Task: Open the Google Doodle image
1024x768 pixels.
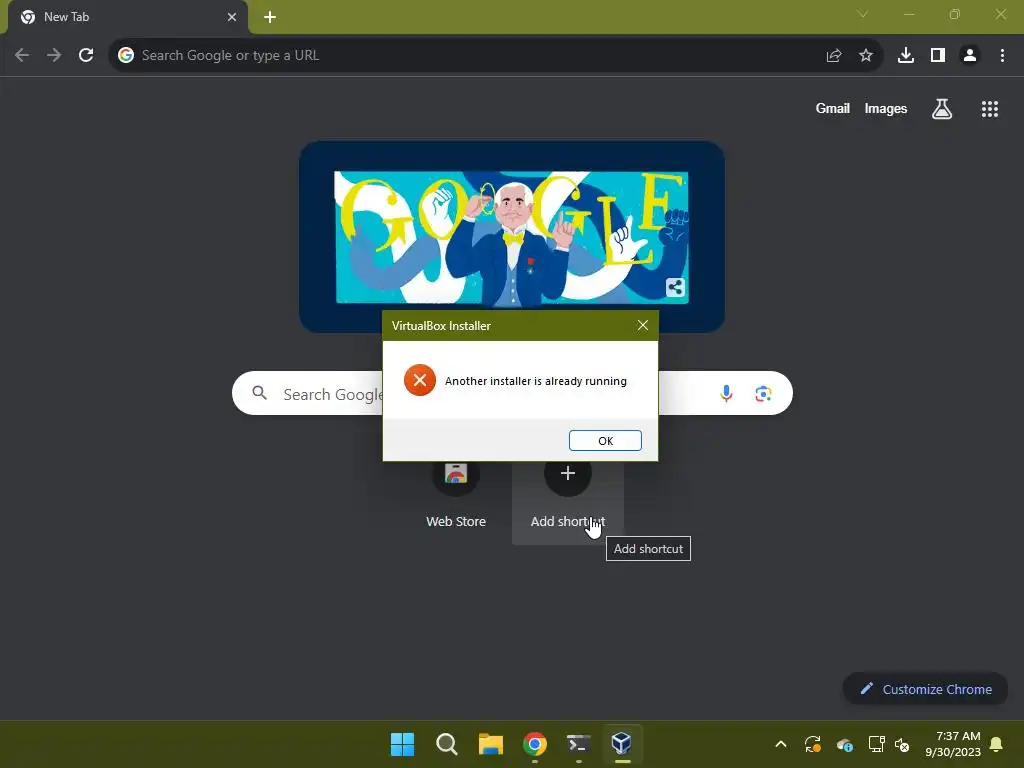Action: 511,237
